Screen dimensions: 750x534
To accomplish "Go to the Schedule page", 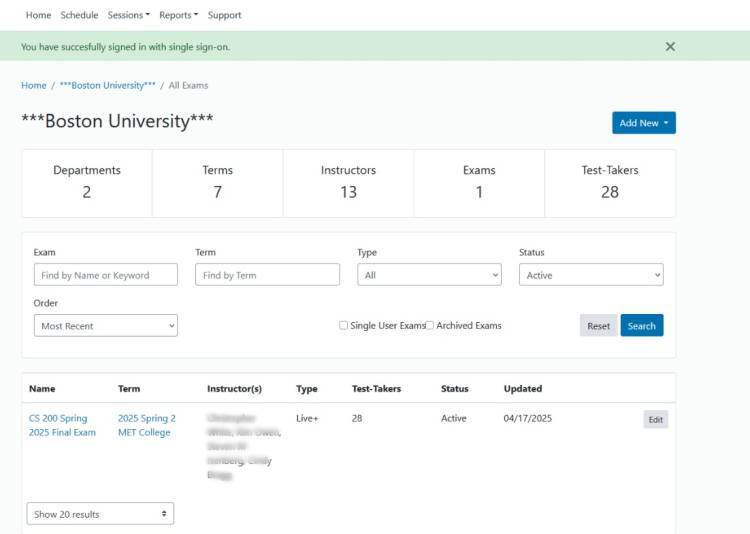I will [x=79, y=15].
